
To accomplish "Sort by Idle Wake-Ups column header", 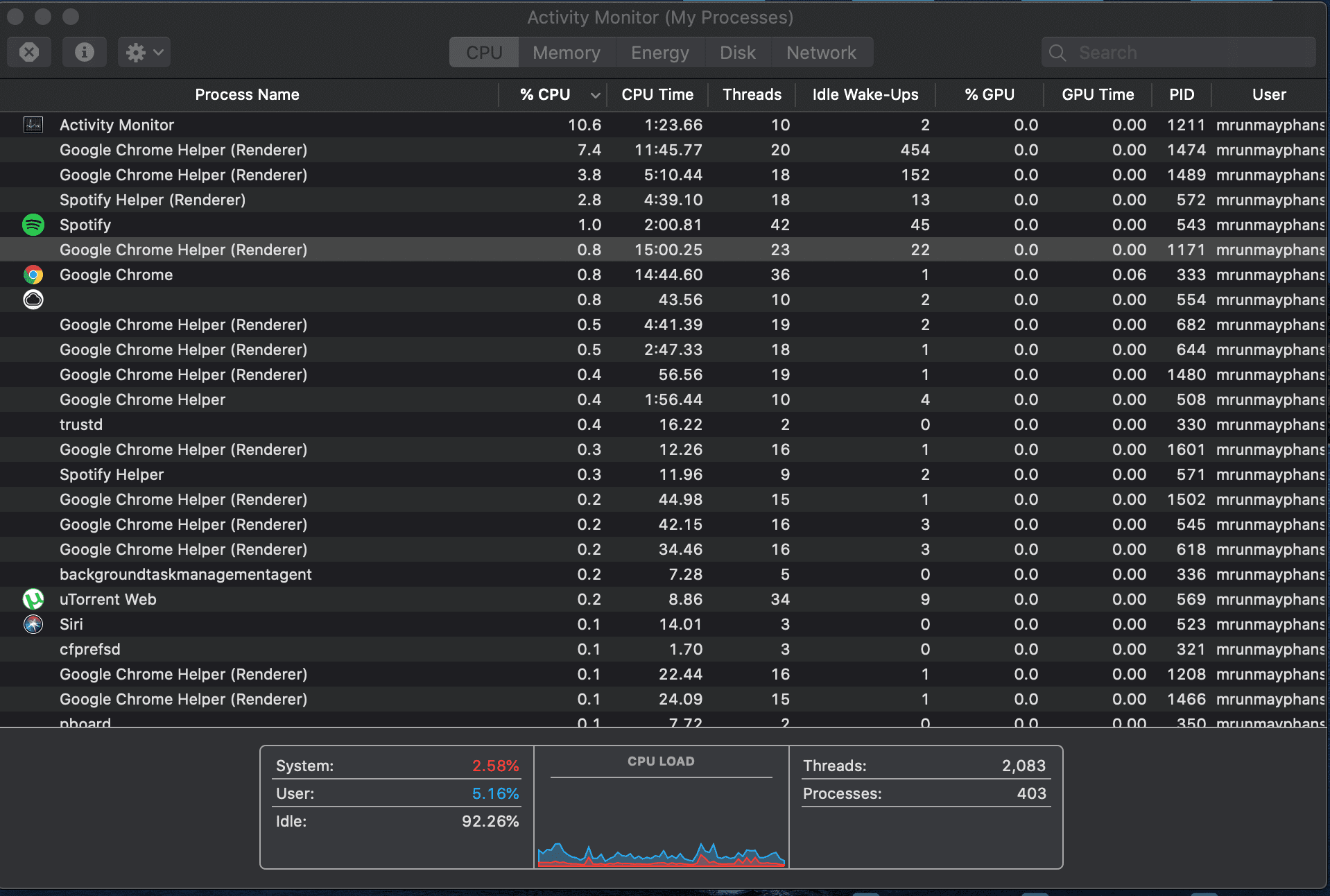I will click(865, 94).
